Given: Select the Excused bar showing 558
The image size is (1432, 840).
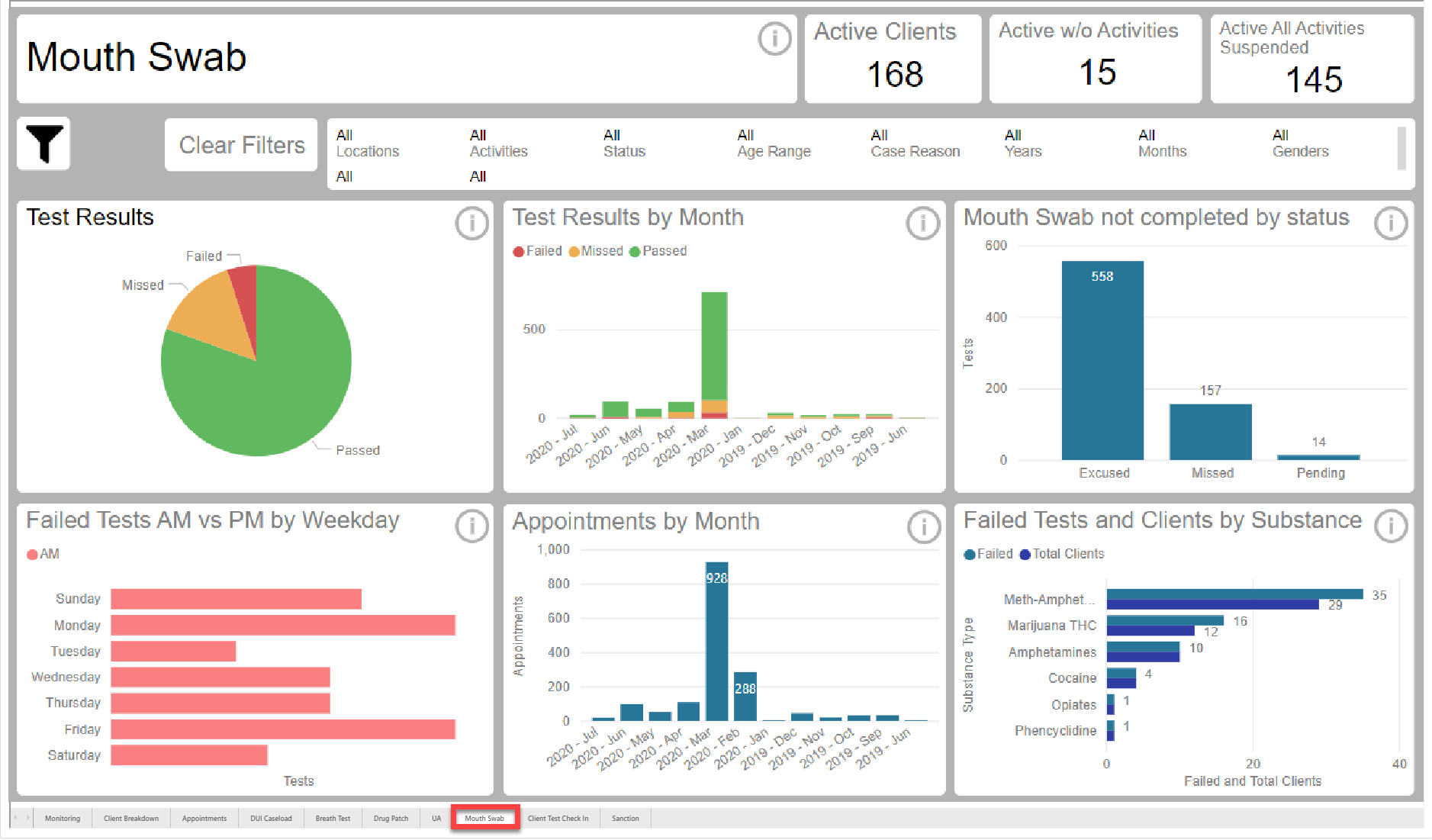Looking at the screenshot, I should pos(1102,360).
